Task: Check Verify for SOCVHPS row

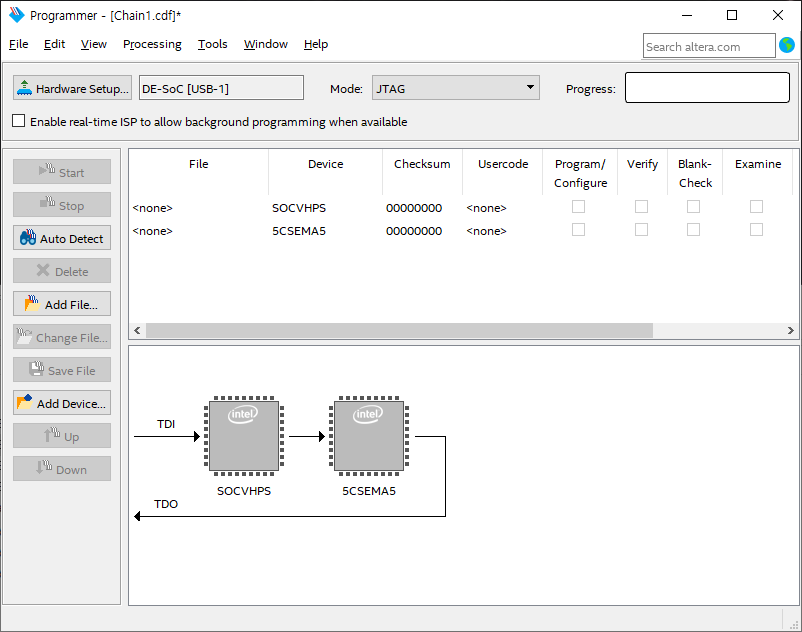Action: coord(641,207)
